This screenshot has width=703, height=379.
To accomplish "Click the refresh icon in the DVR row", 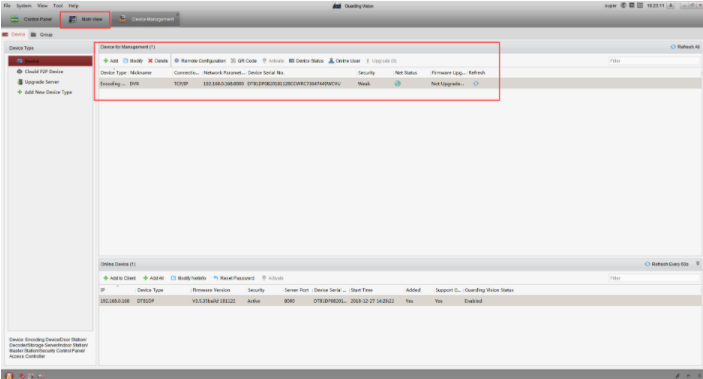I will pyautogui.click(x=476, y=83).
